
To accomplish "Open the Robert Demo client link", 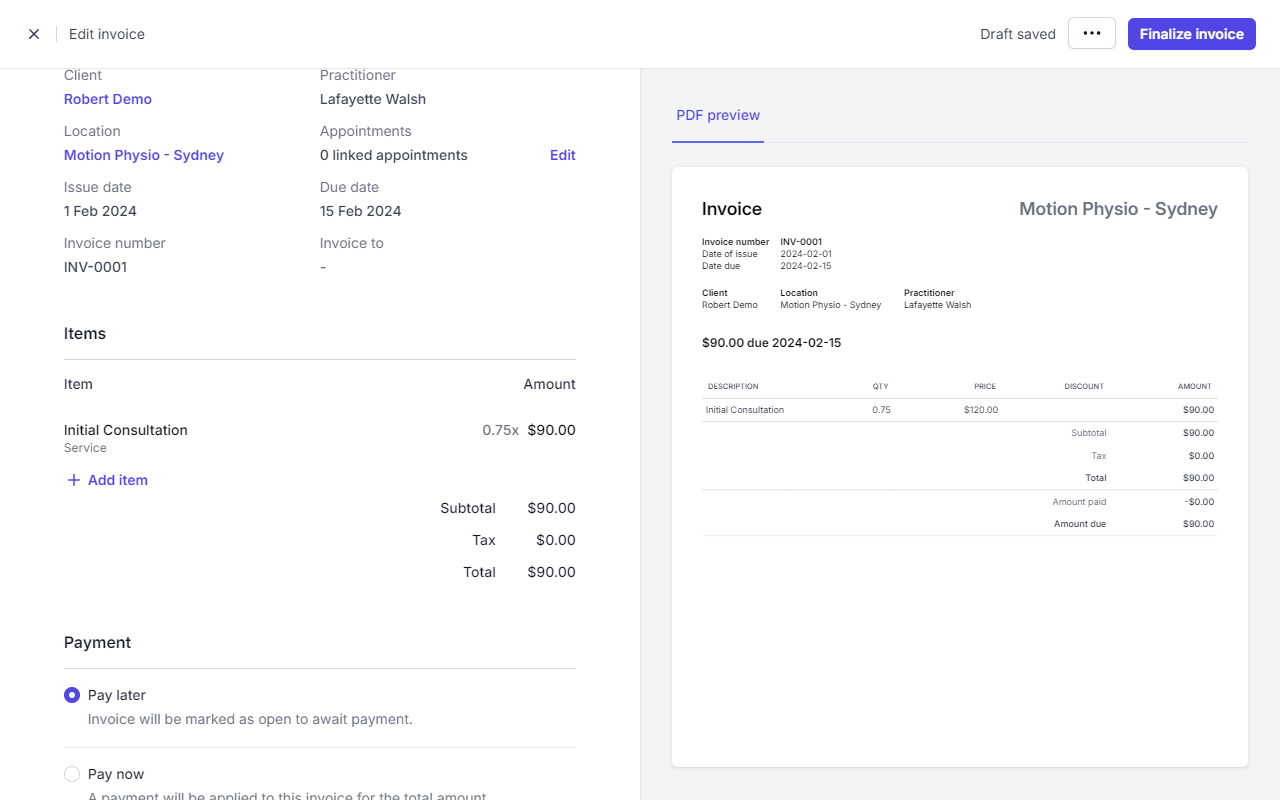I will tap(108, 99).
